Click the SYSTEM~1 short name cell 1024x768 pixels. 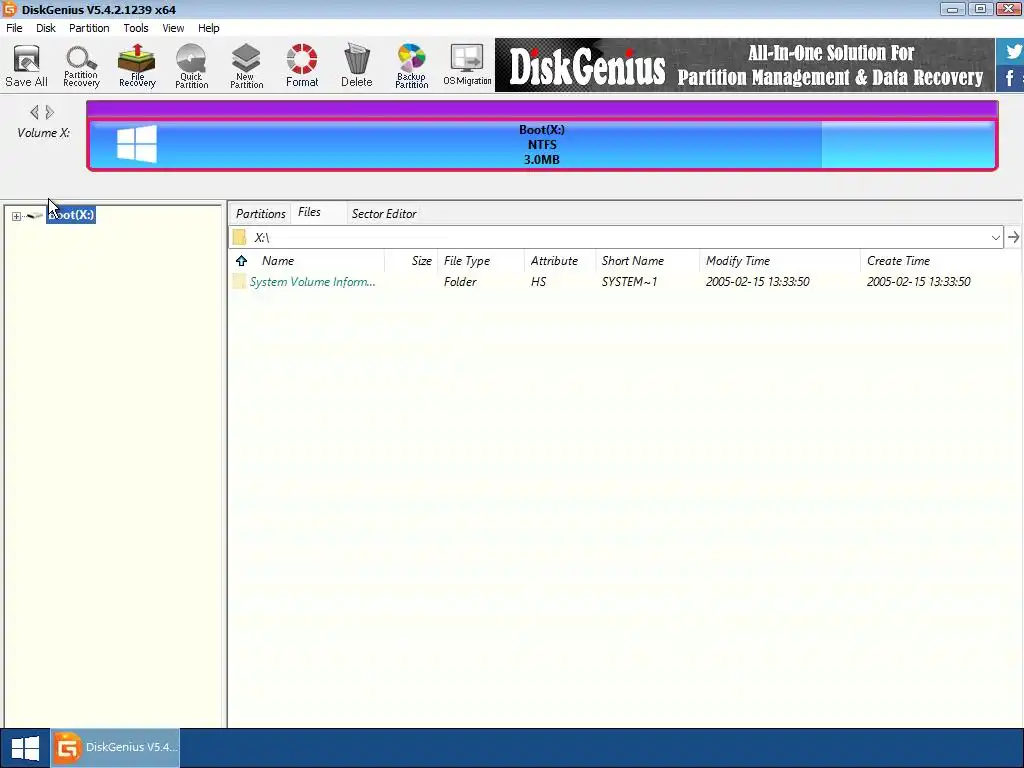630,282
